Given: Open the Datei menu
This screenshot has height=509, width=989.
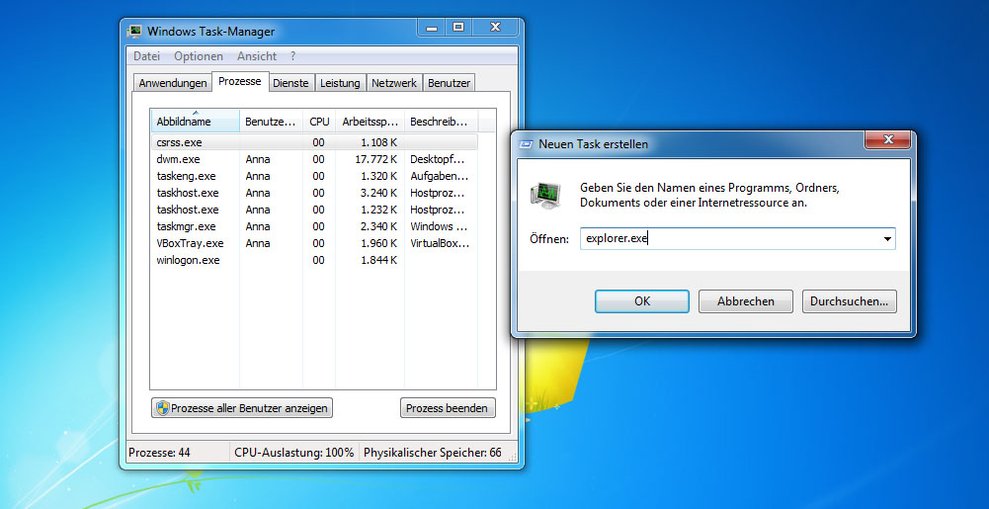Looking at the screenshot, I should click(146, 56).
